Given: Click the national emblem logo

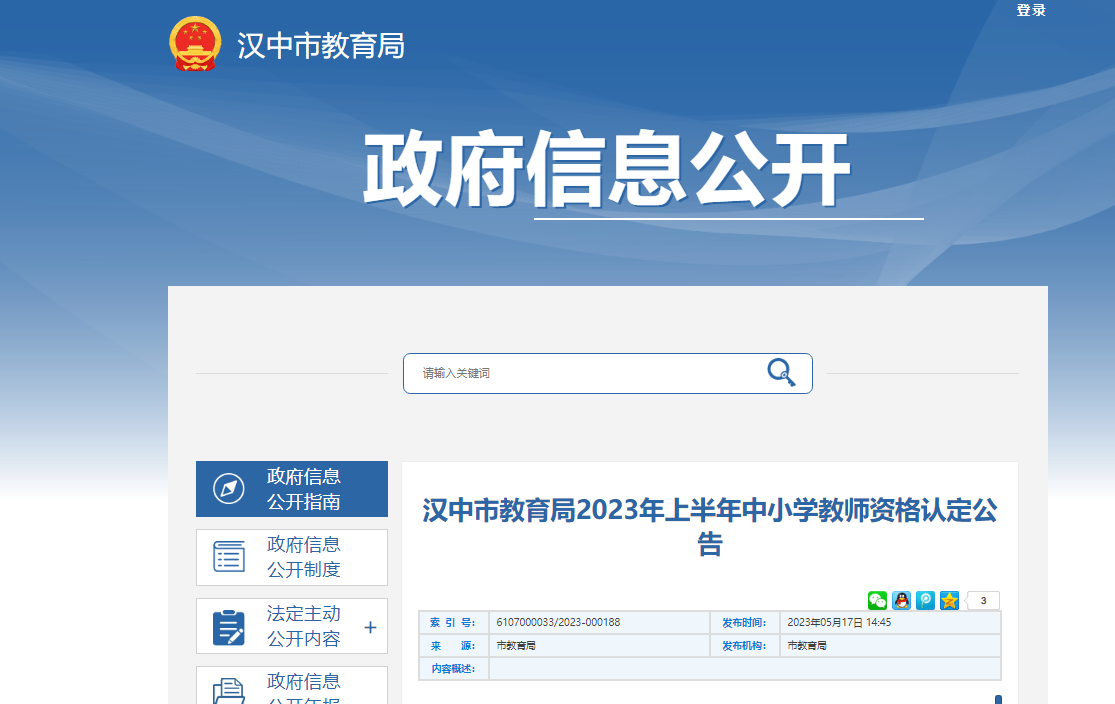Looking at the screenshot, I should (x=195, y=45).
